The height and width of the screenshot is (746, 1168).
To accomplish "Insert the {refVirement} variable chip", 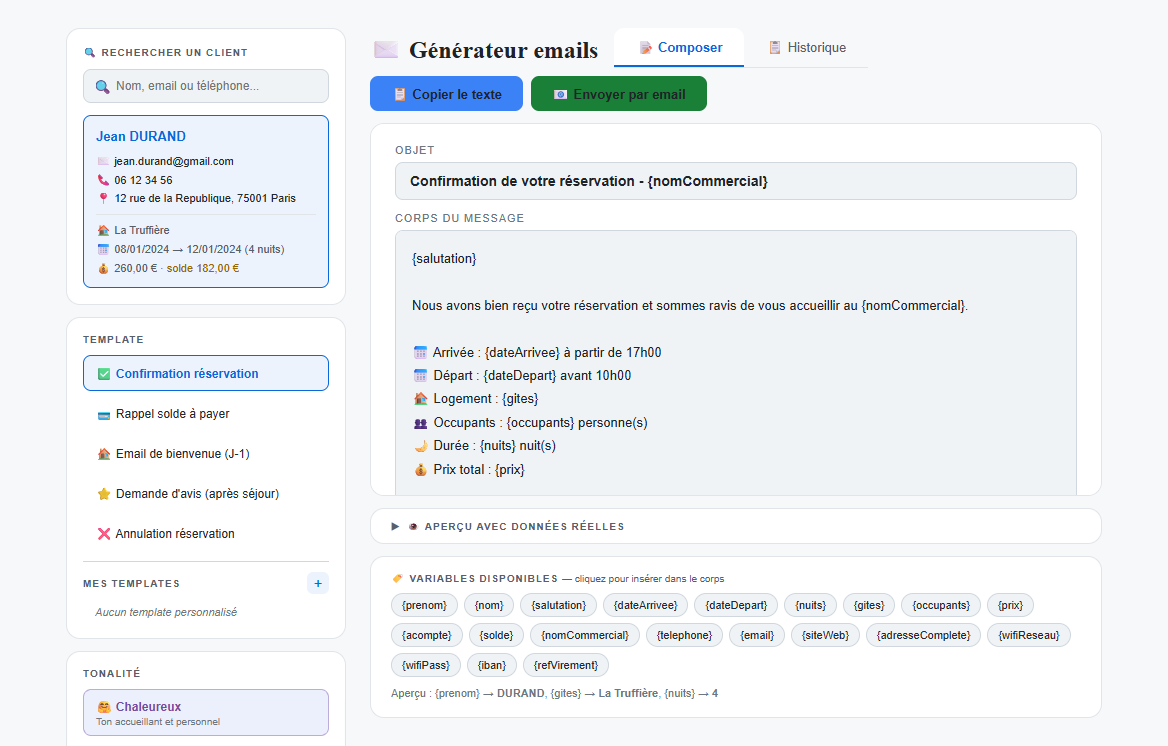I will click(x=565, y=665).
